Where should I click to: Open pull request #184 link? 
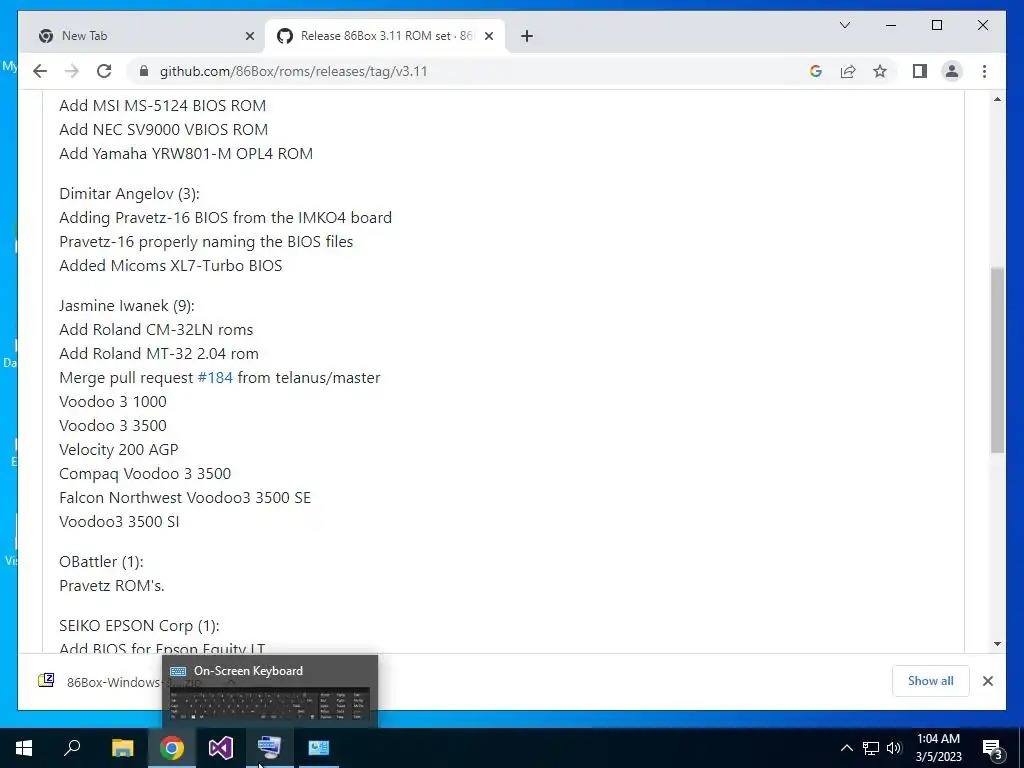tap(215, 377)
